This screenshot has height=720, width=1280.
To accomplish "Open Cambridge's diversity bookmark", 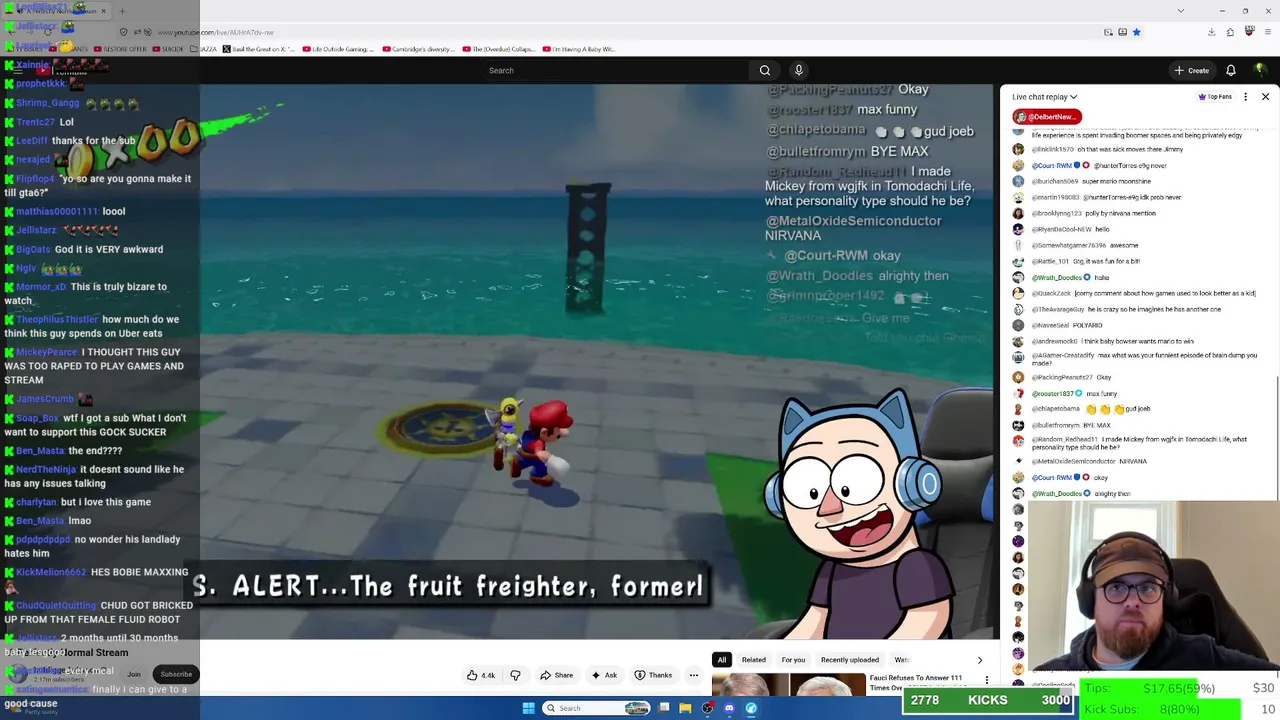I will [x=419, y=49].
